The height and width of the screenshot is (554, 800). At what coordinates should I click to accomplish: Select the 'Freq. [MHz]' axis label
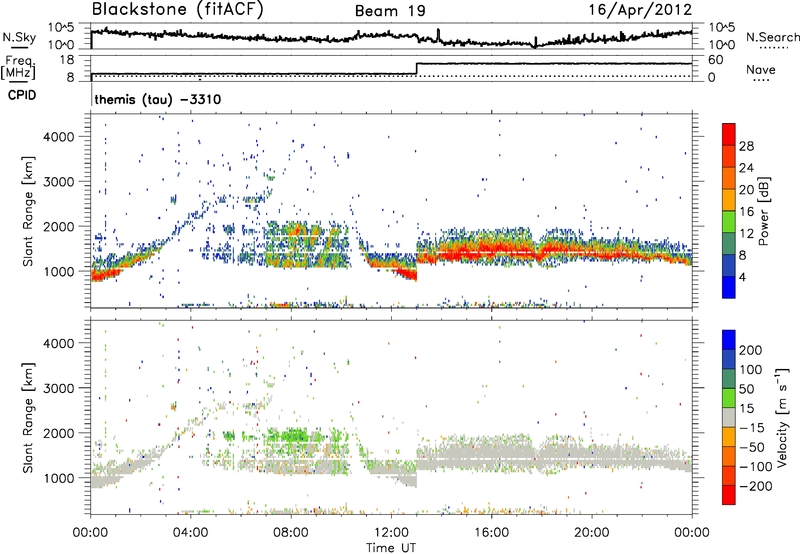pyautogui.click(x=18, y=67)
